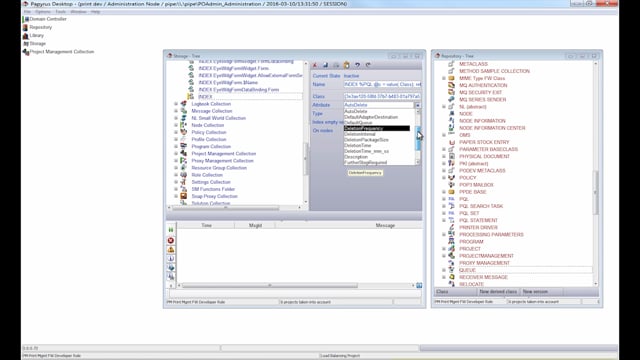
Task: Expand the QUEUE class node
Action: [x=444, y=270]
